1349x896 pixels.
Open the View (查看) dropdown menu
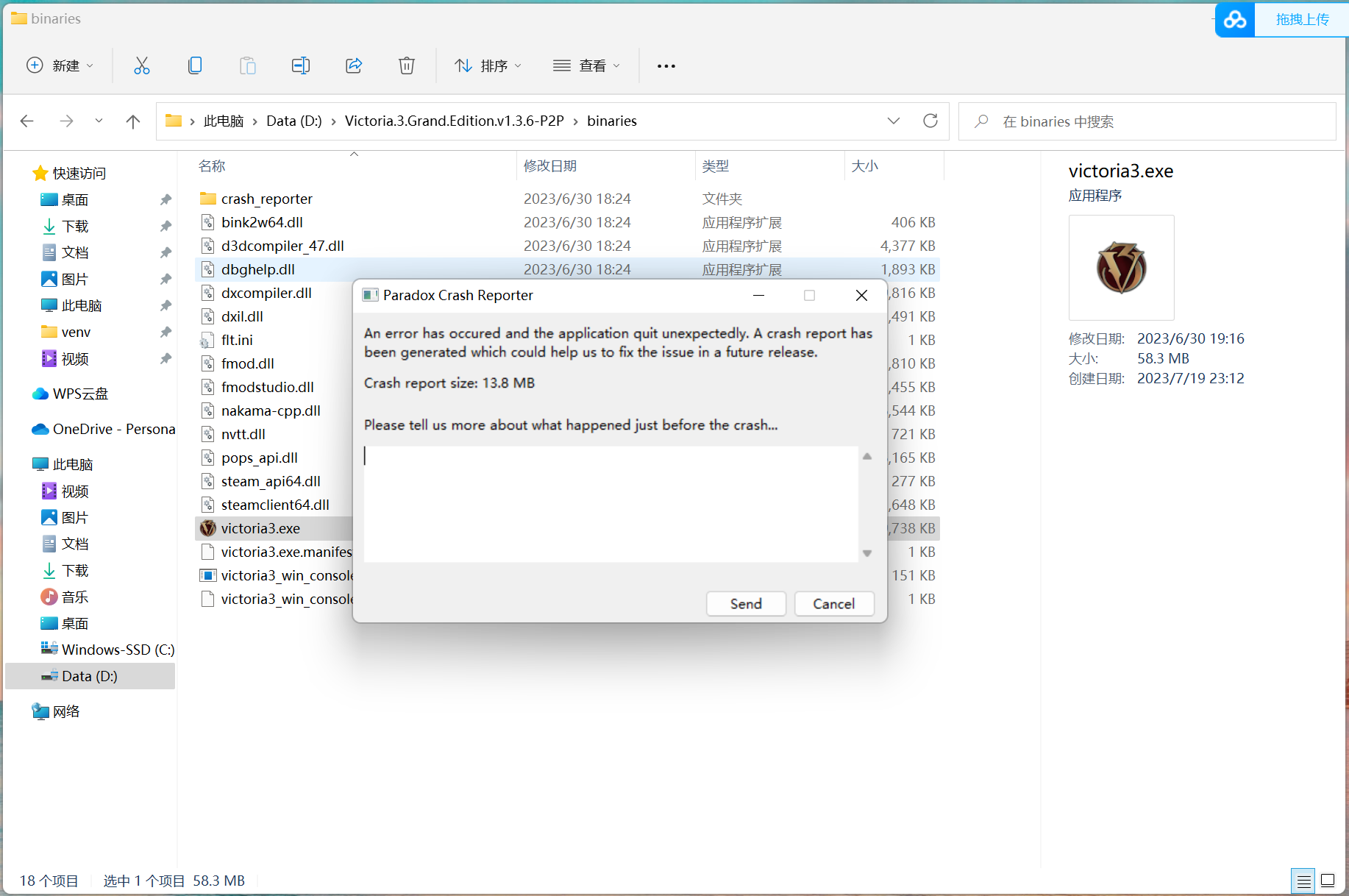click(586, 66)
